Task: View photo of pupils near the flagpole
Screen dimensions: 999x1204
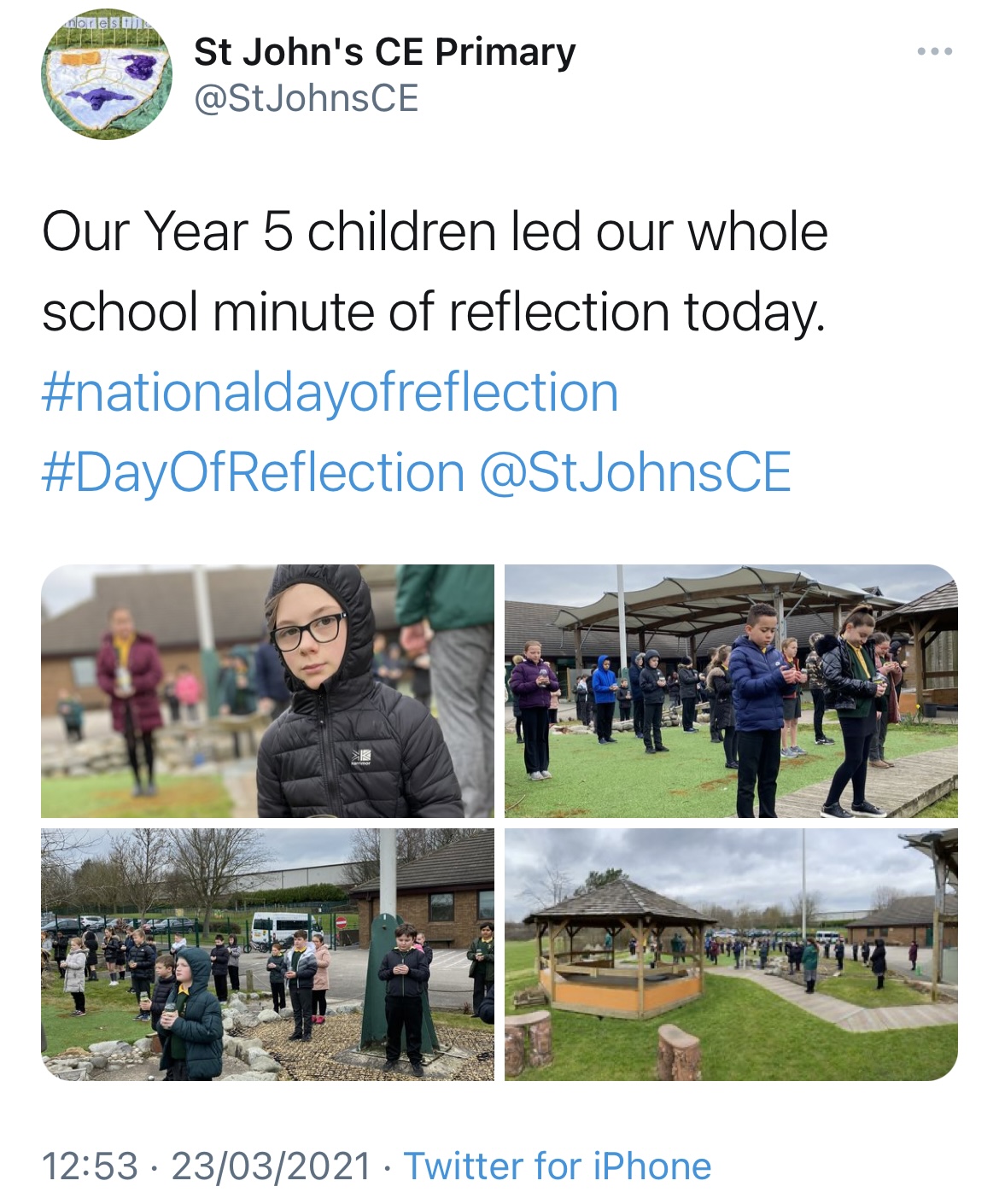Action: (x=267, y=955)
